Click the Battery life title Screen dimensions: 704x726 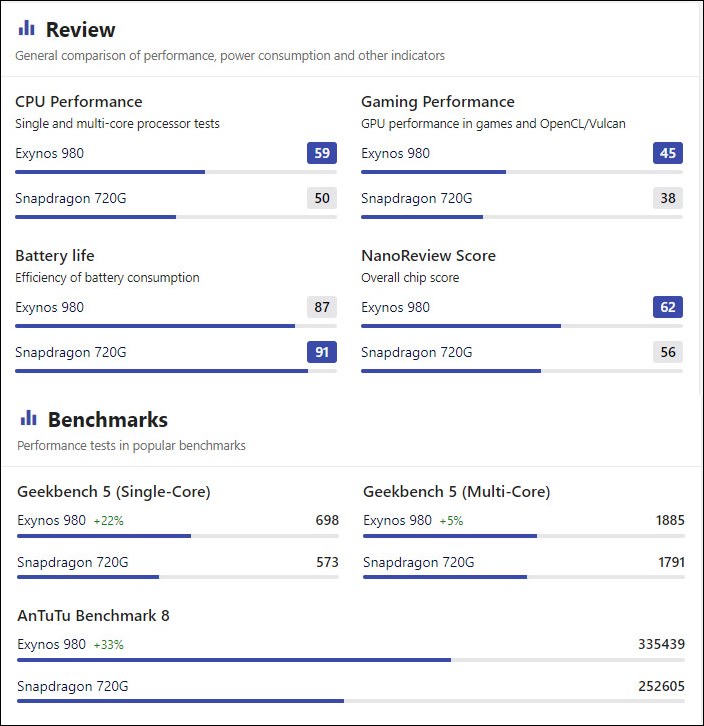point(55,256)
